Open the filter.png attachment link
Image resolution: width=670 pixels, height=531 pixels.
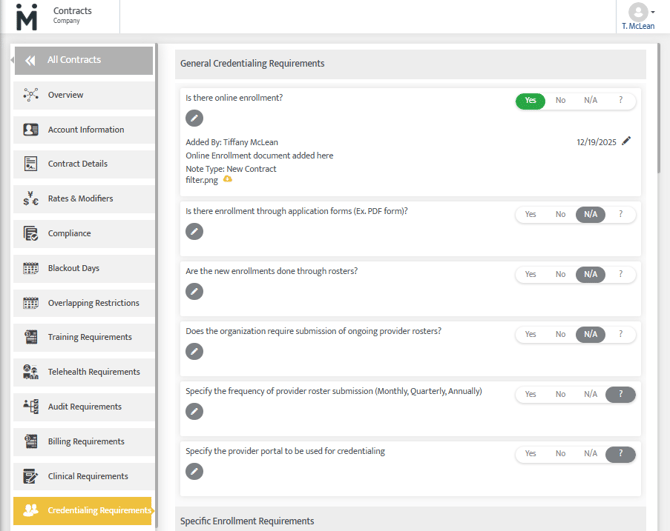click(201, 180)
